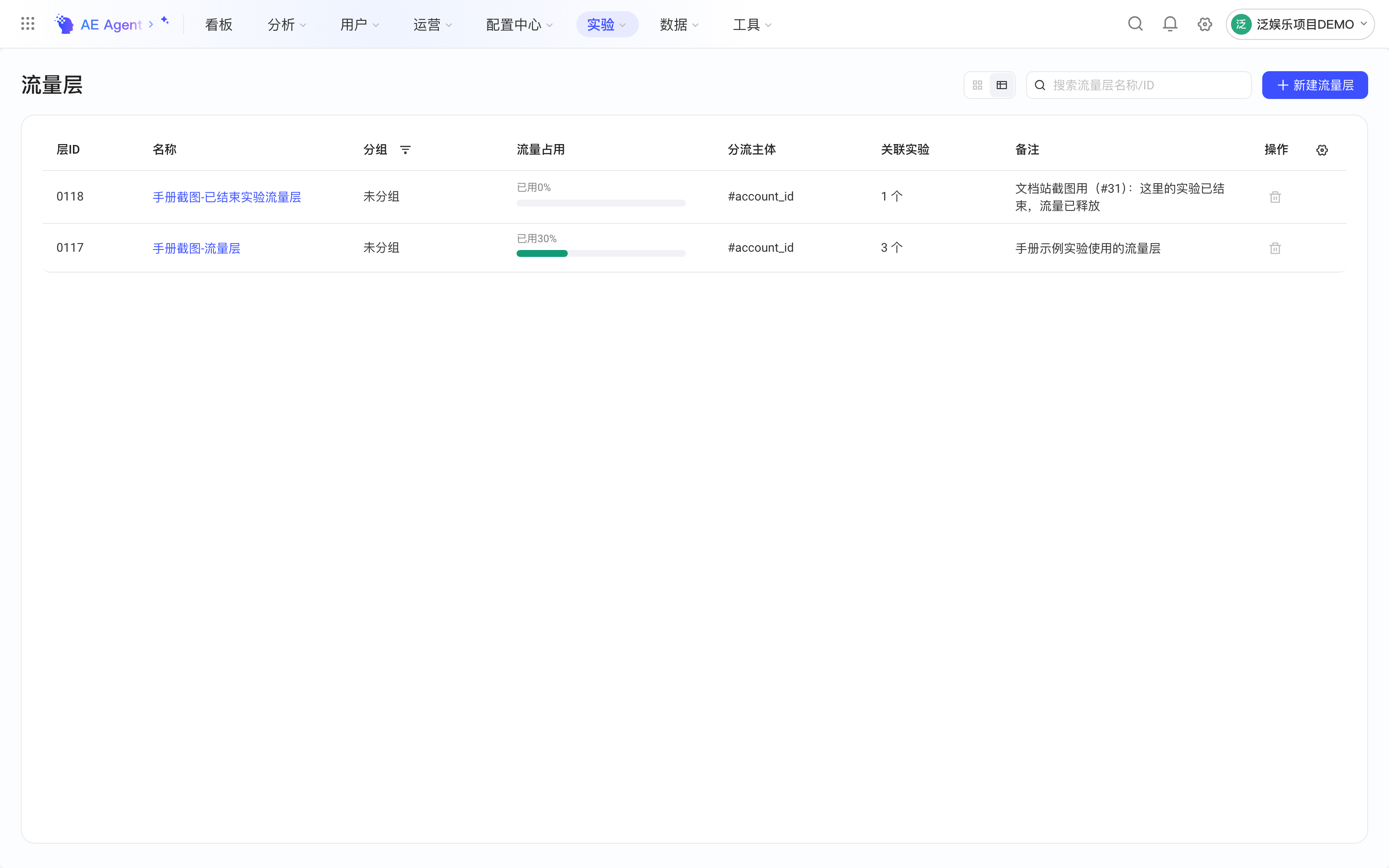1389x868 pixels.
Task: Click #account_id in row 0117
Action: (x=760, y=247)
